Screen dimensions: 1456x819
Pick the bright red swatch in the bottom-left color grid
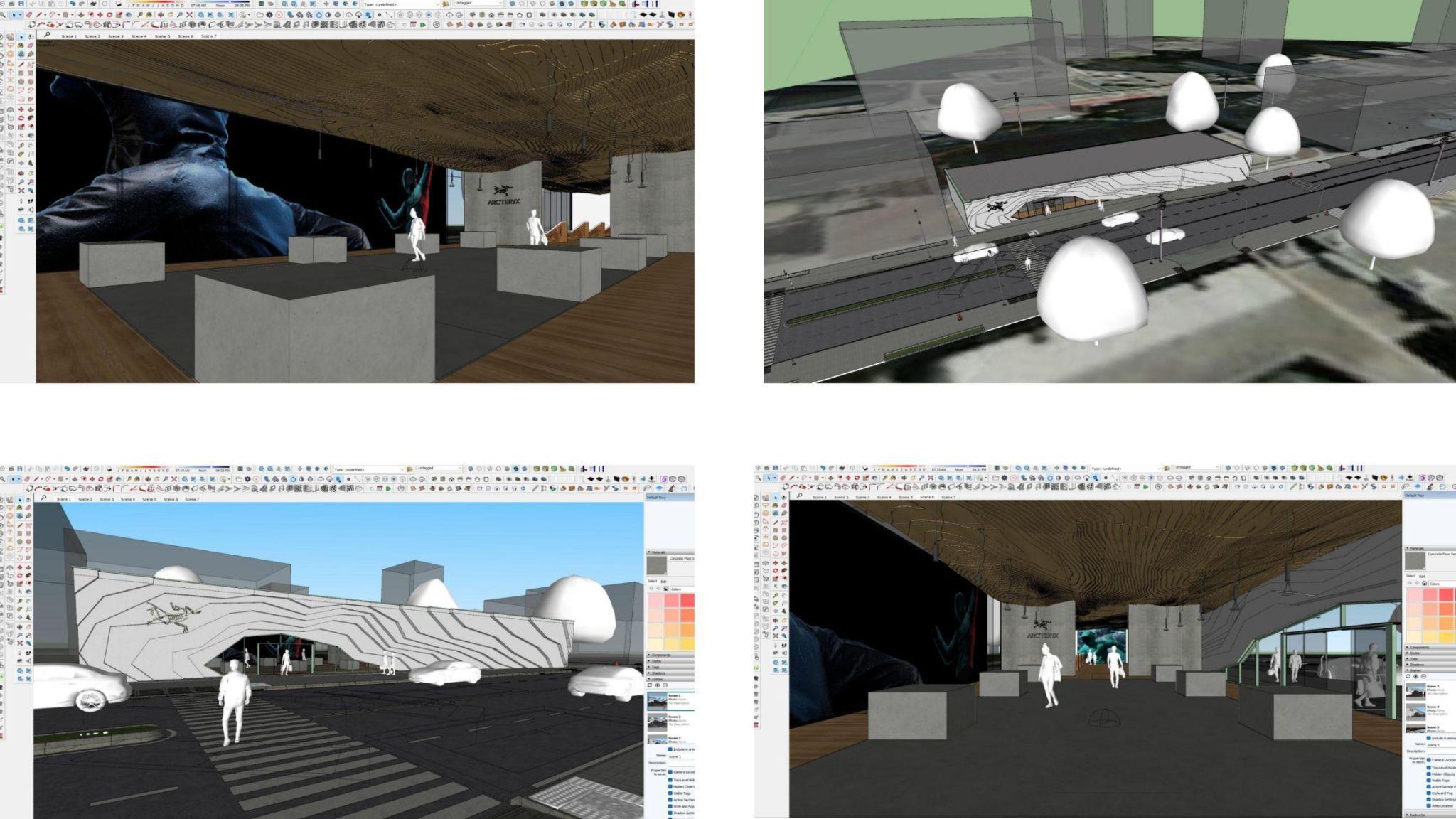pos(687,601)
